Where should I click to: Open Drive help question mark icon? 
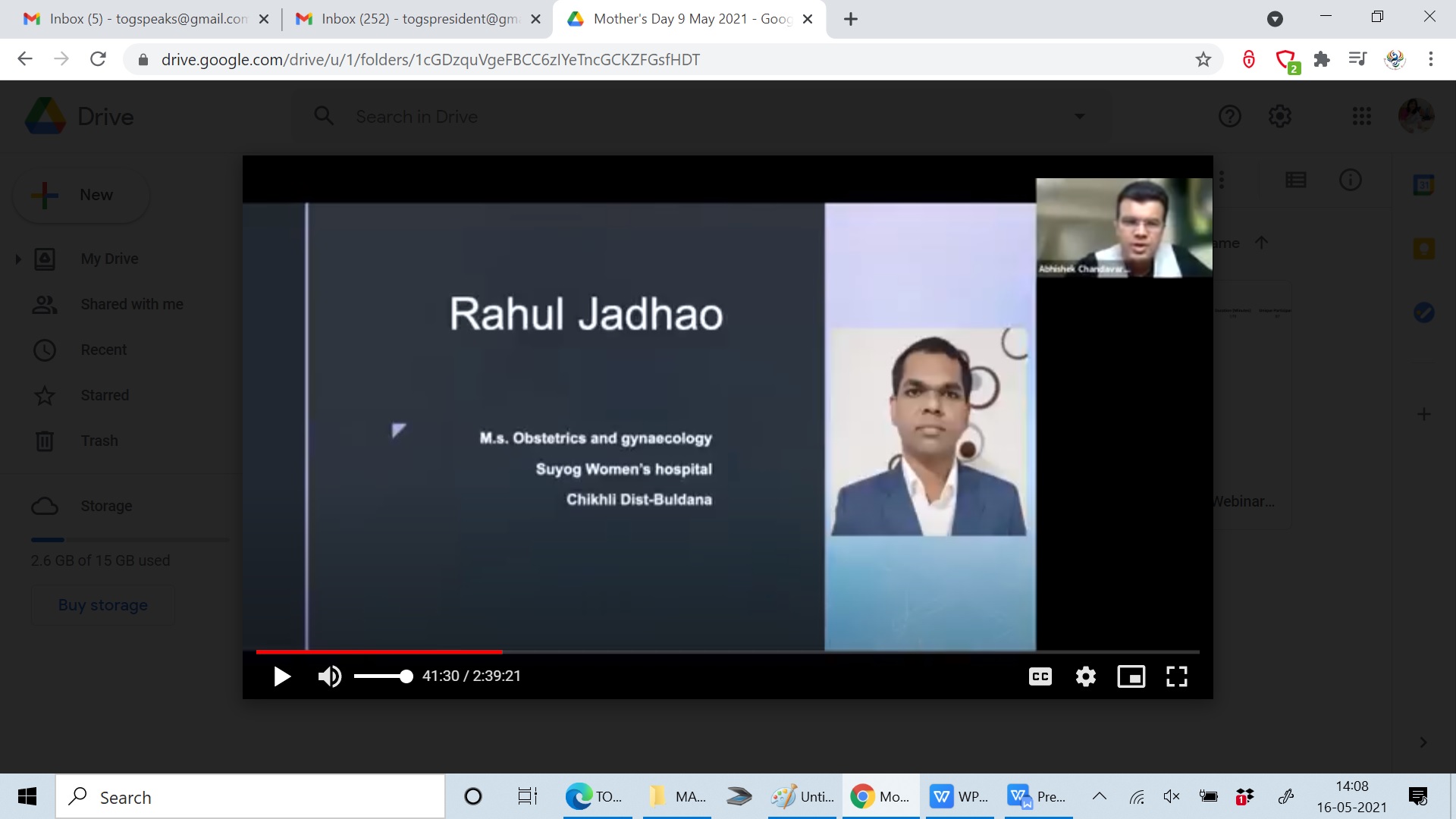[x=1230, y=117]
